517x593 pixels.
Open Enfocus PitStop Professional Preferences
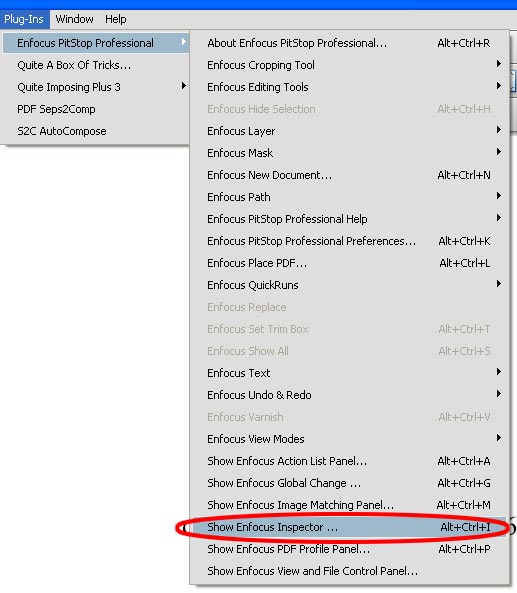pyautogui.click(x=348, y=241)
